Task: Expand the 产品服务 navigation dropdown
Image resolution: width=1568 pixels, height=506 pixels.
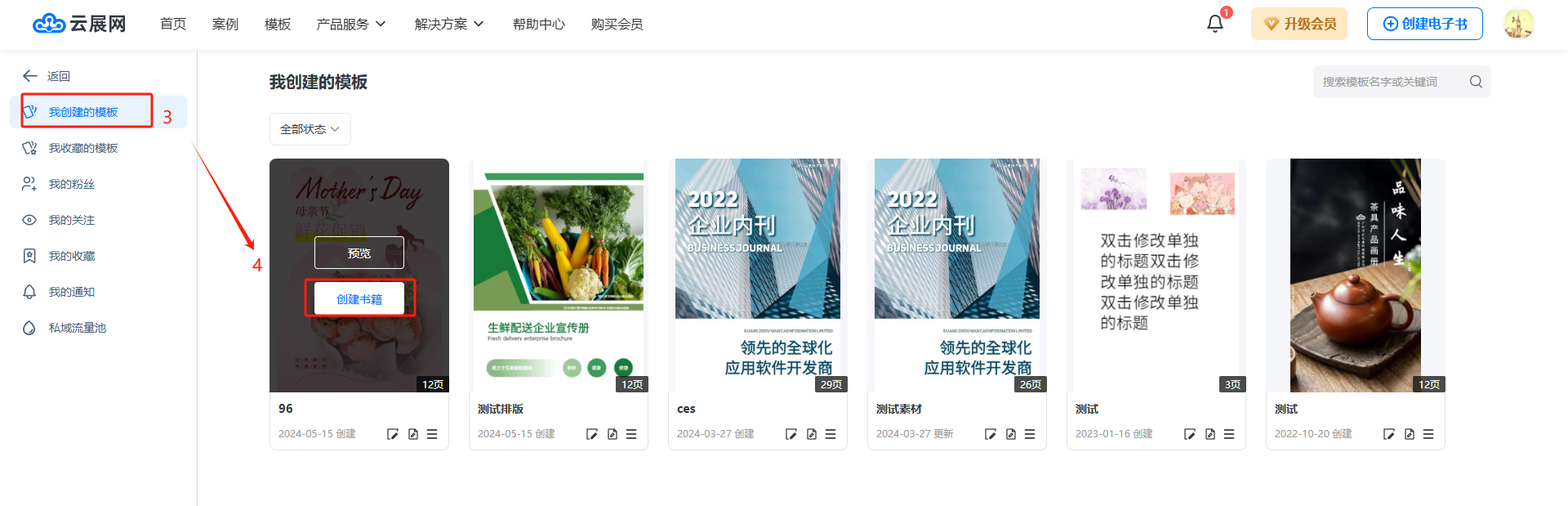Action: pos(350,25)
